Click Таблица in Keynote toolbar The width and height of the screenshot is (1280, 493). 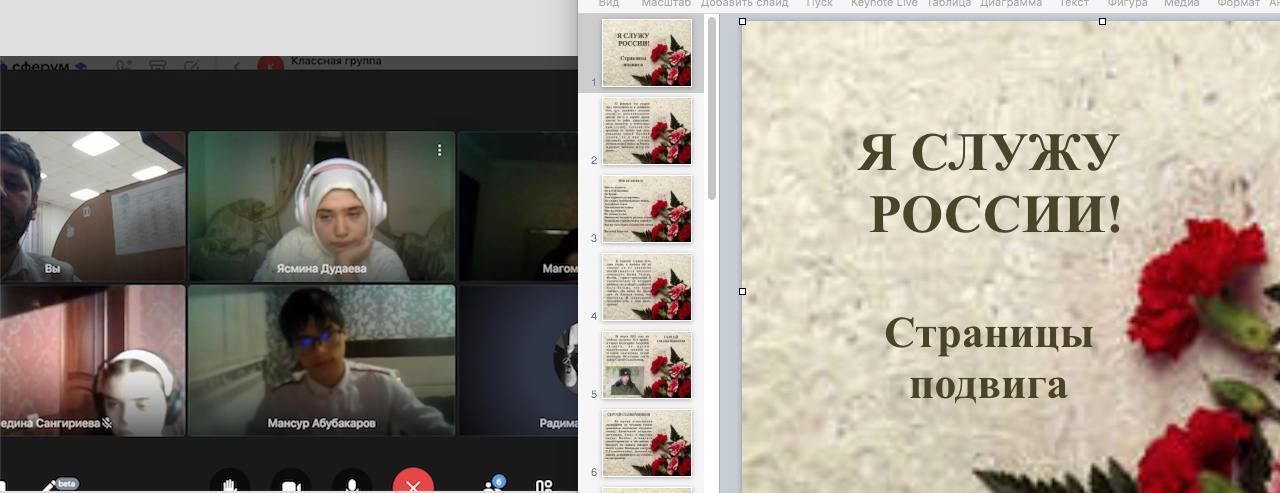point(949,4)
